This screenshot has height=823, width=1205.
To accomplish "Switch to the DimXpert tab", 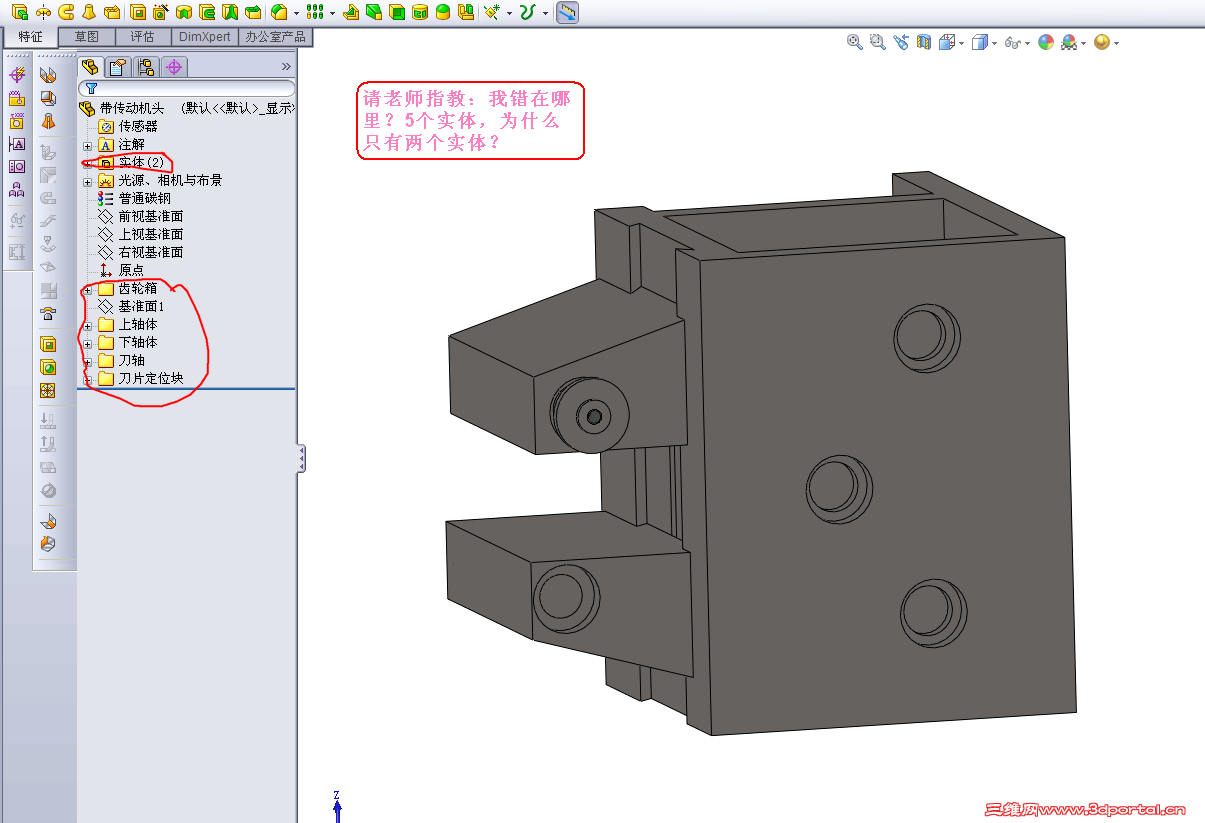I will [x=204, y=36].
